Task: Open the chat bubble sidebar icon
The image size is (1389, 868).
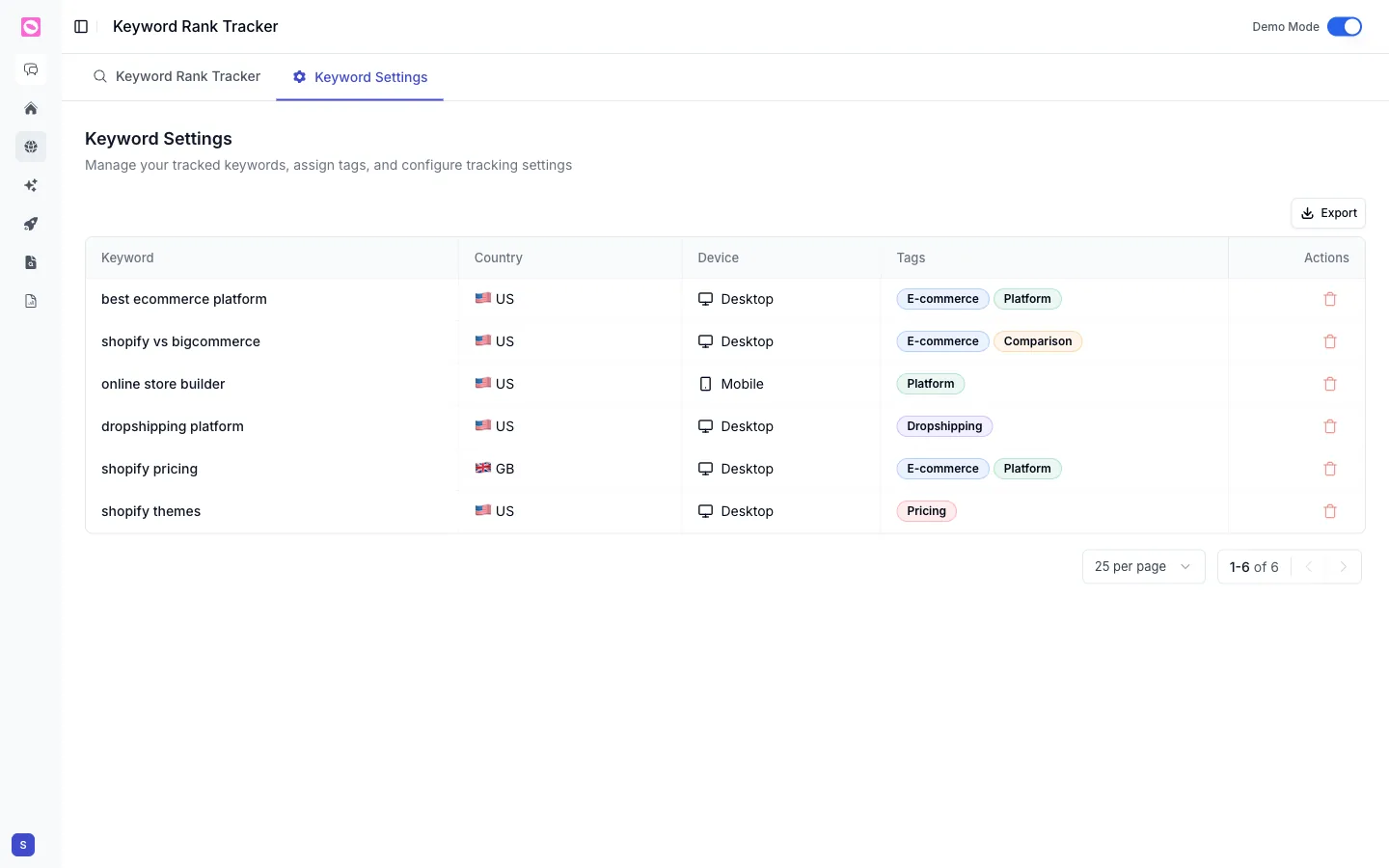Action: coord(31,69)
